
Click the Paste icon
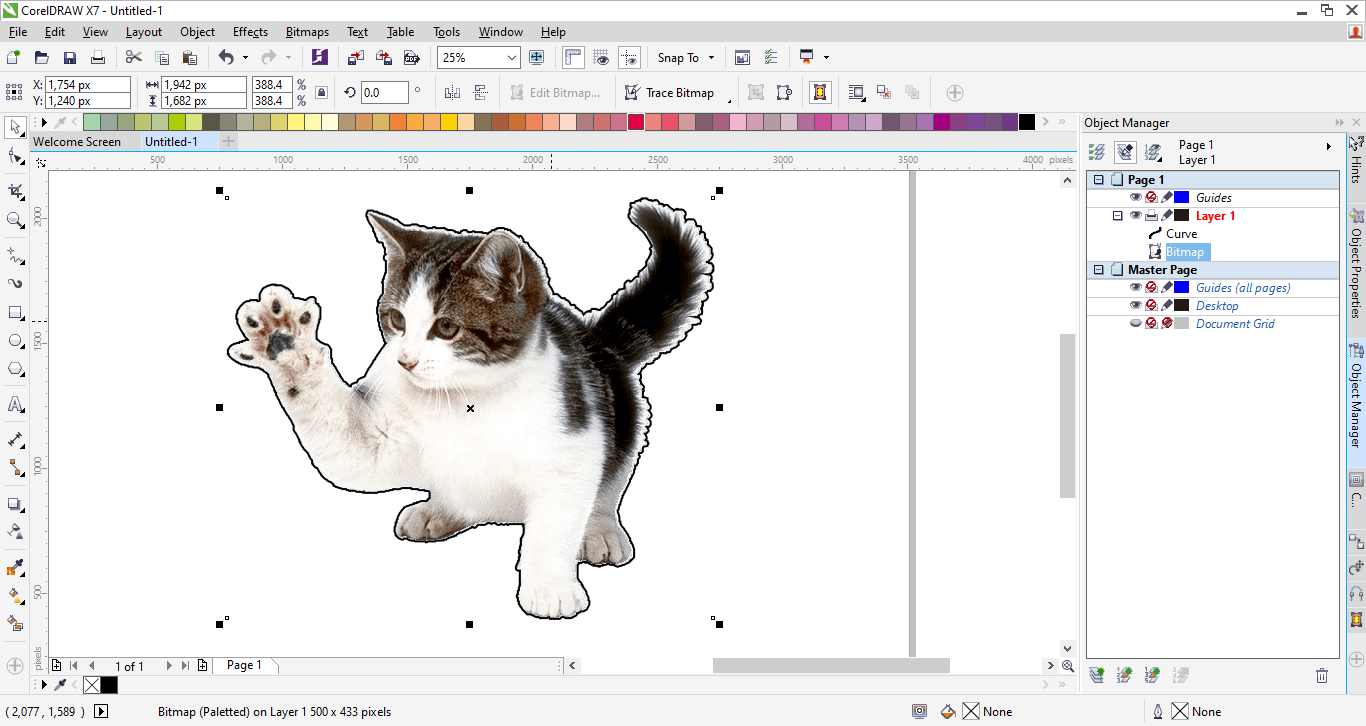[190, 58]
